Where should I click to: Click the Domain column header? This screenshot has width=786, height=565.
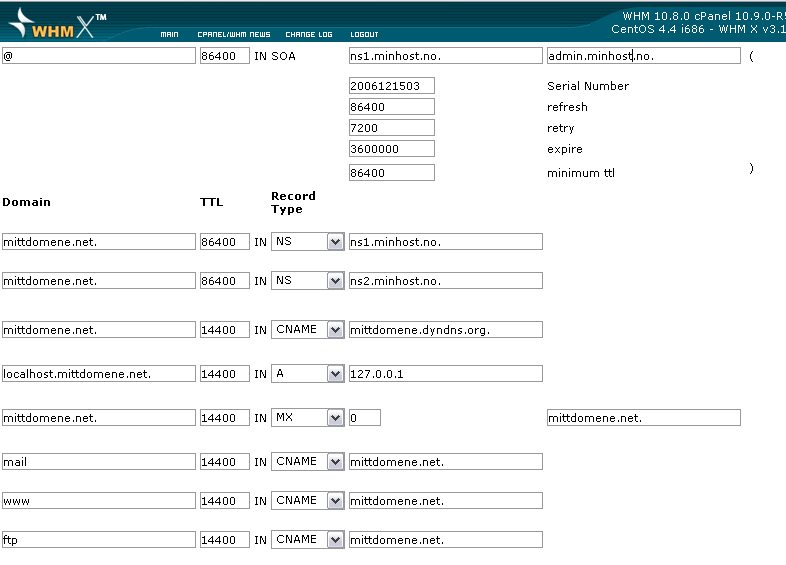[27, 202]
